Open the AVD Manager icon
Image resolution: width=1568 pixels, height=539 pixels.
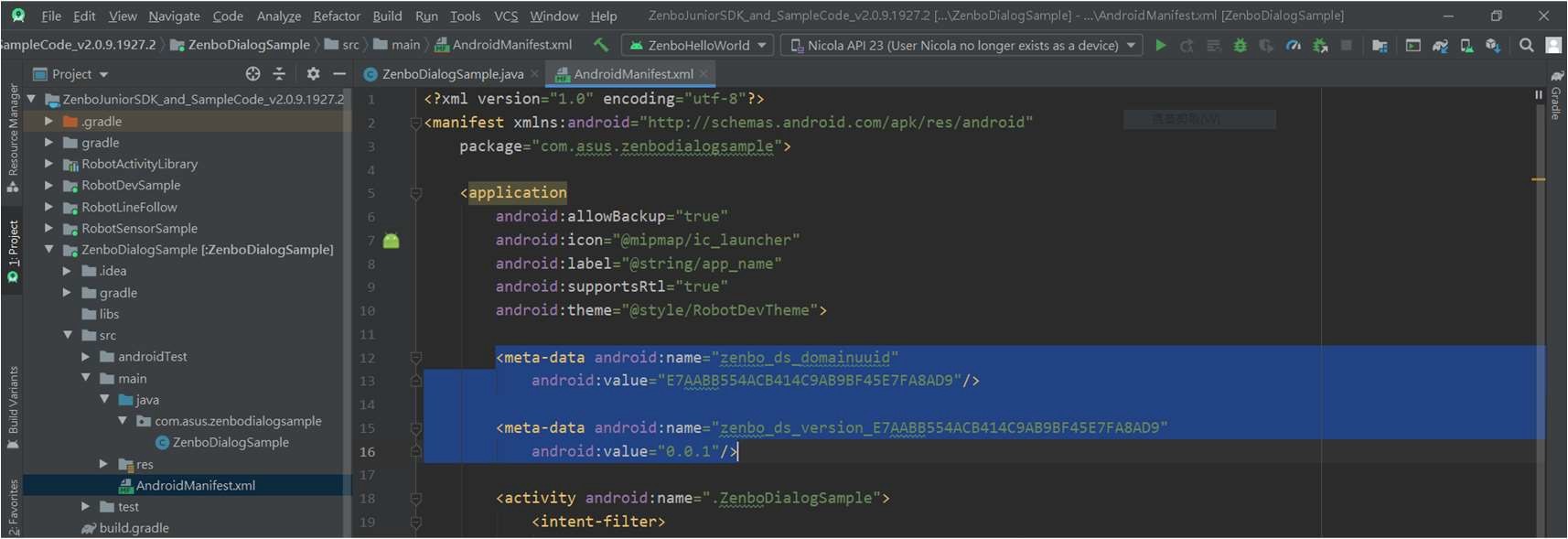pos(1466,45)
